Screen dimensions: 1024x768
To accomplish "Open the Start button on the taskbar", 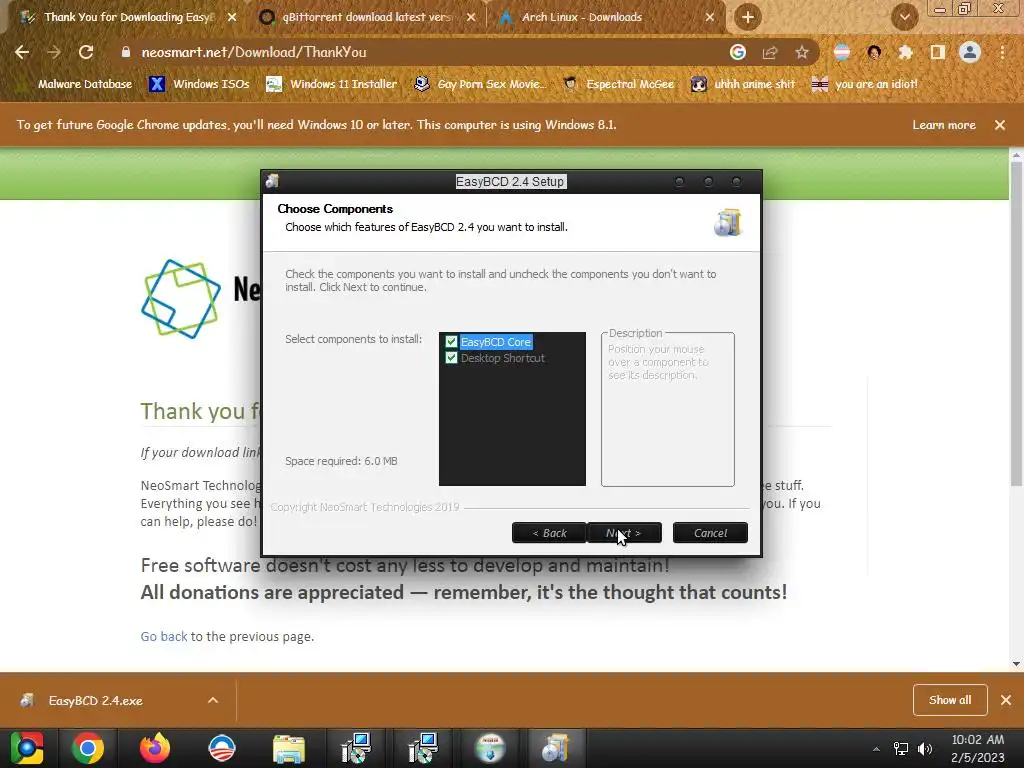I will pyautogui.click(x=27, y=748).
